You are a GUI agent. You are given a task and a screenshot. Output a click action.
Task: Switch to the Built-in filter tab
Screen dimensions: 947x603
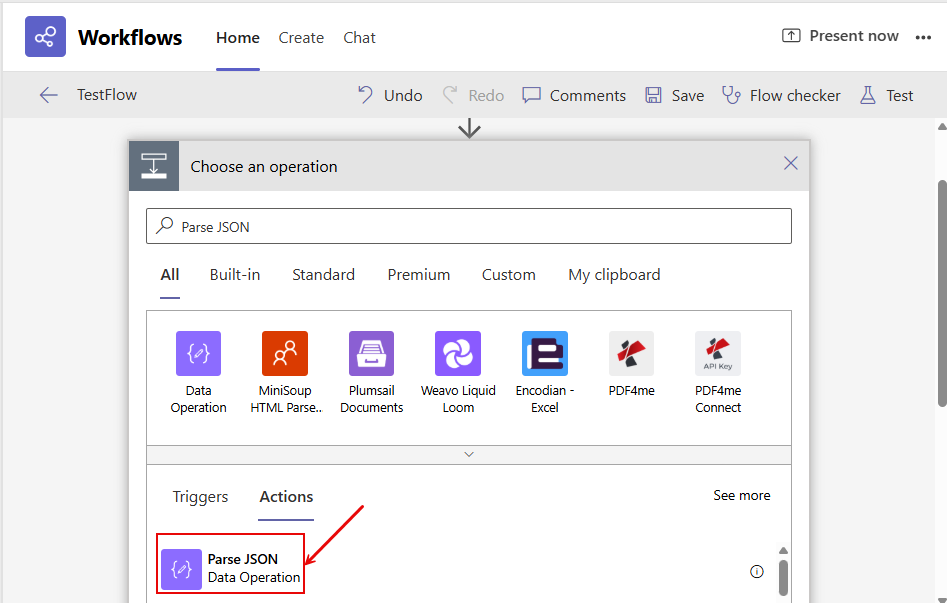235,275
